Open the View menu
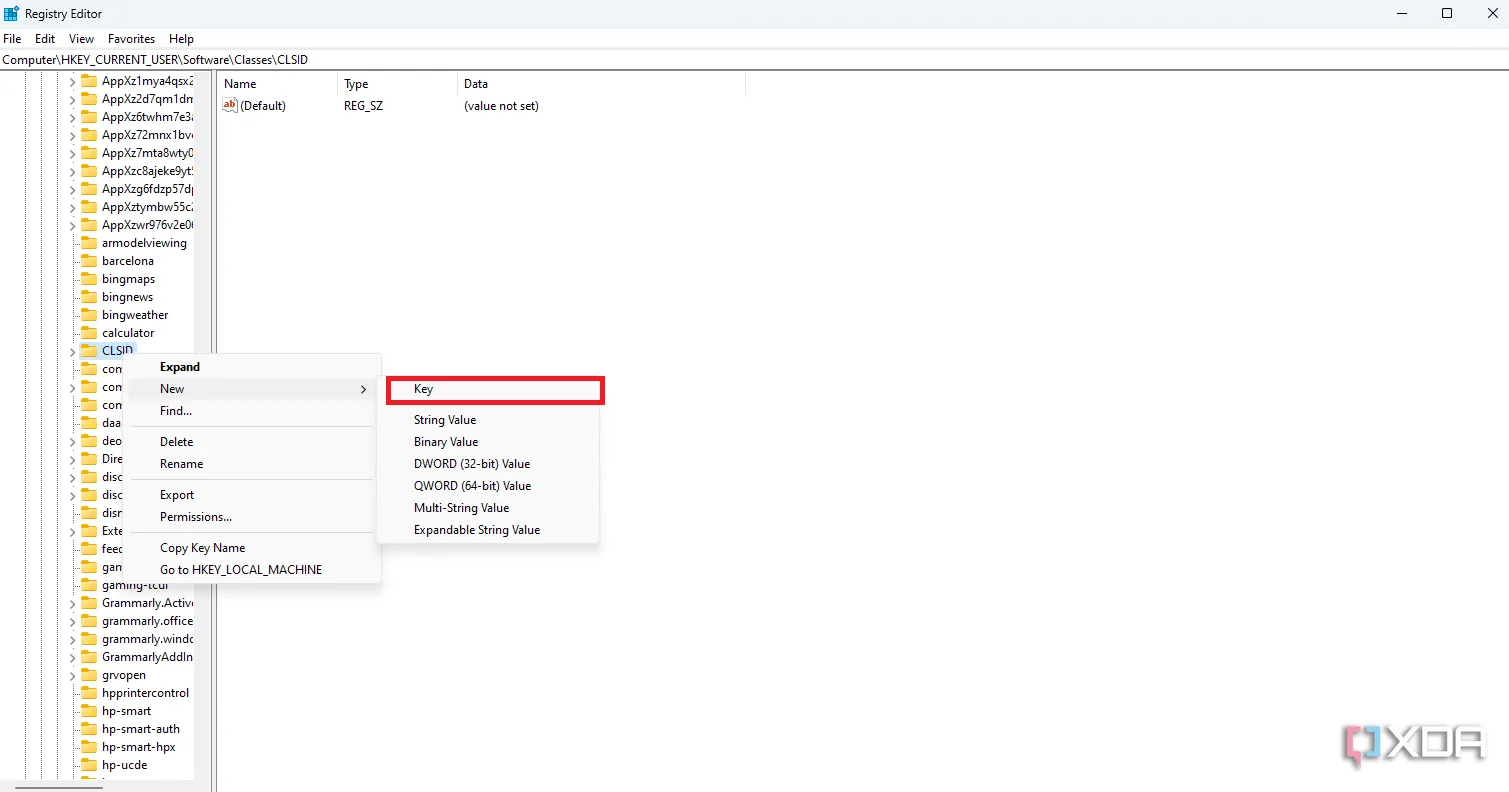 tap(81, 39)
